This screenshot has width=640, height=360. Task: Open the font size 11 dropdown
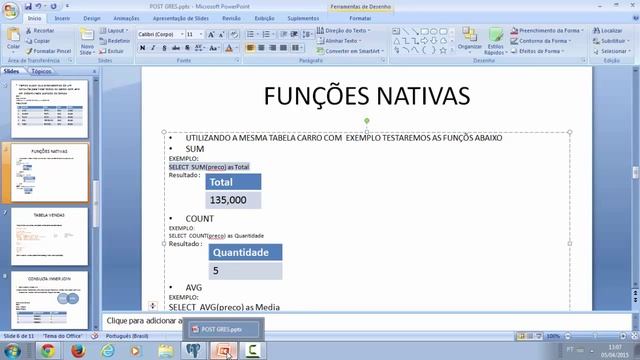click(200, 35)
